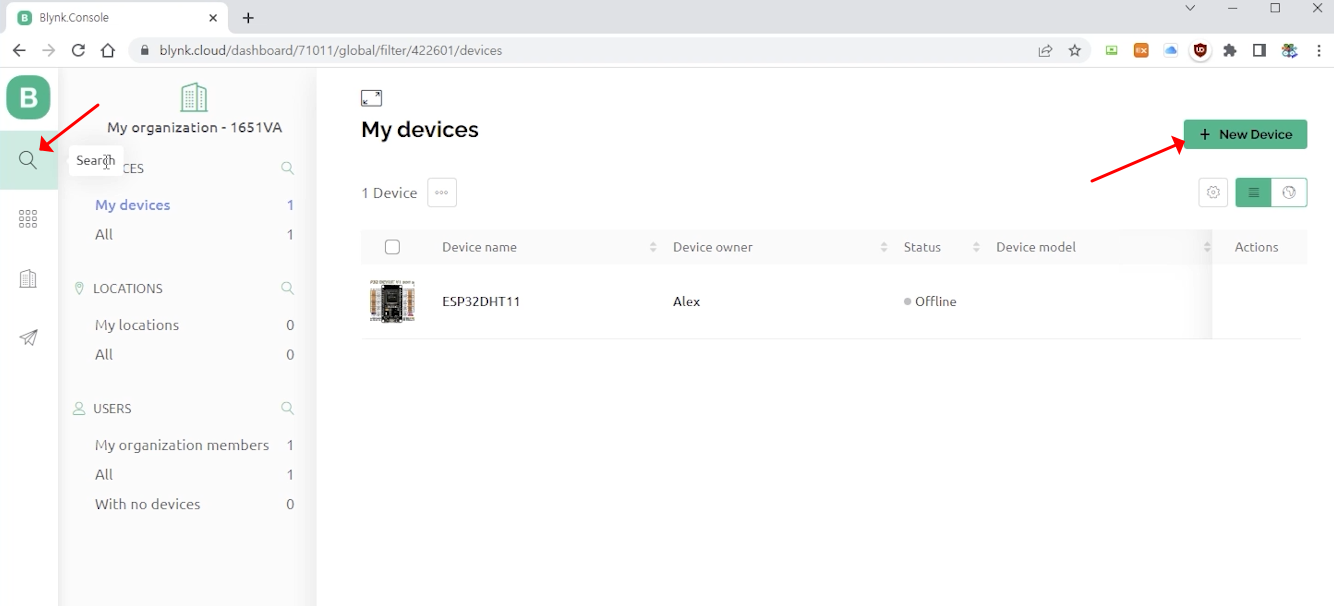Open the Chrome three-dots menu
The width and height of the screenshot is (1334, 606).
point(1318,50)
